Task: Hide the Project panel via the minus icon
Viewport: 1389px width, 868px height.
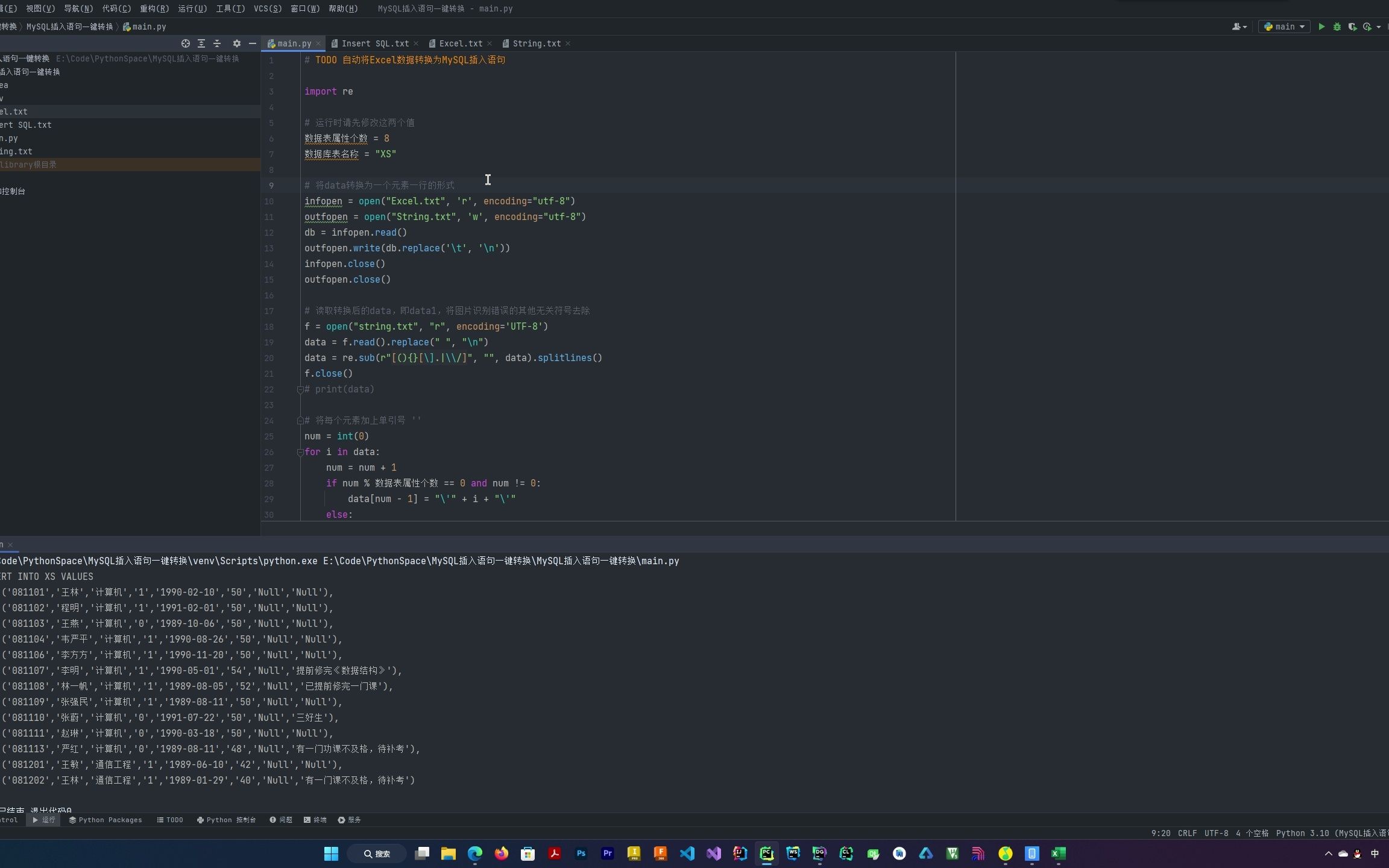Action: (x=253, y=43)
